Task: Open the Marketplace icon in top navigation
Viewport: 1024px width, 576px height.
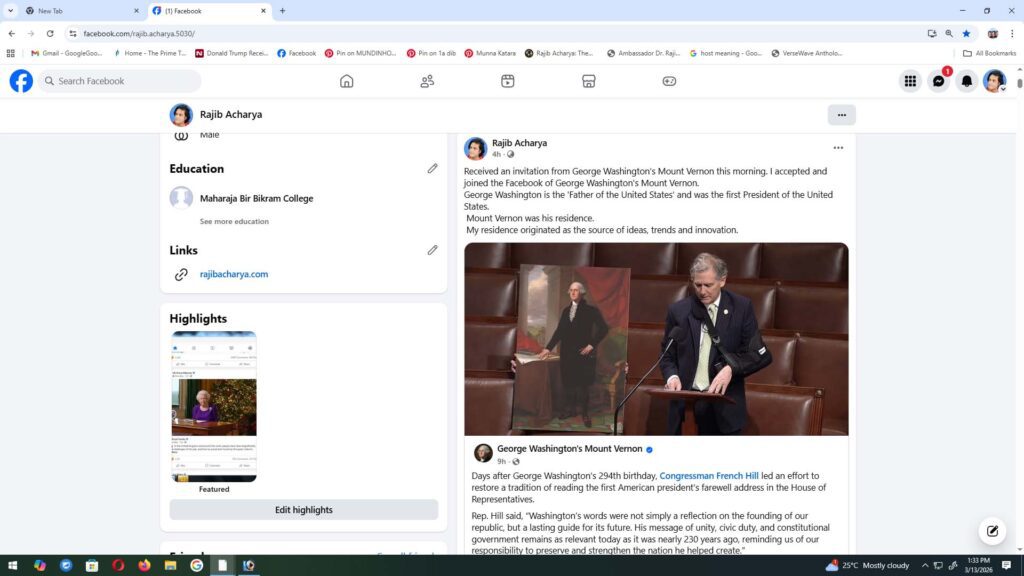Action: click(589, 81)
